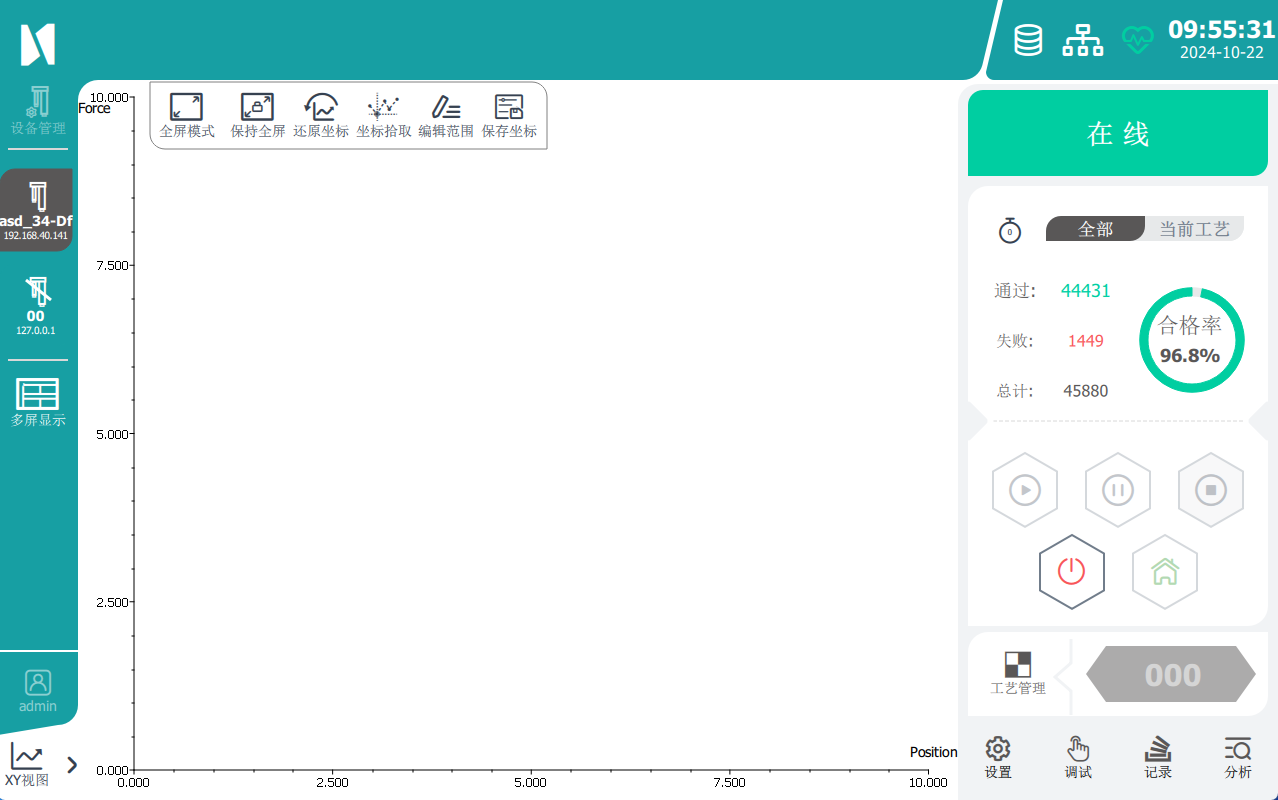The height and width of the screenshot is (800, 1278).
Task: Click the 还原坐标 restore coordinates icon
Action: pyautogui.click(x=321, y=108)
